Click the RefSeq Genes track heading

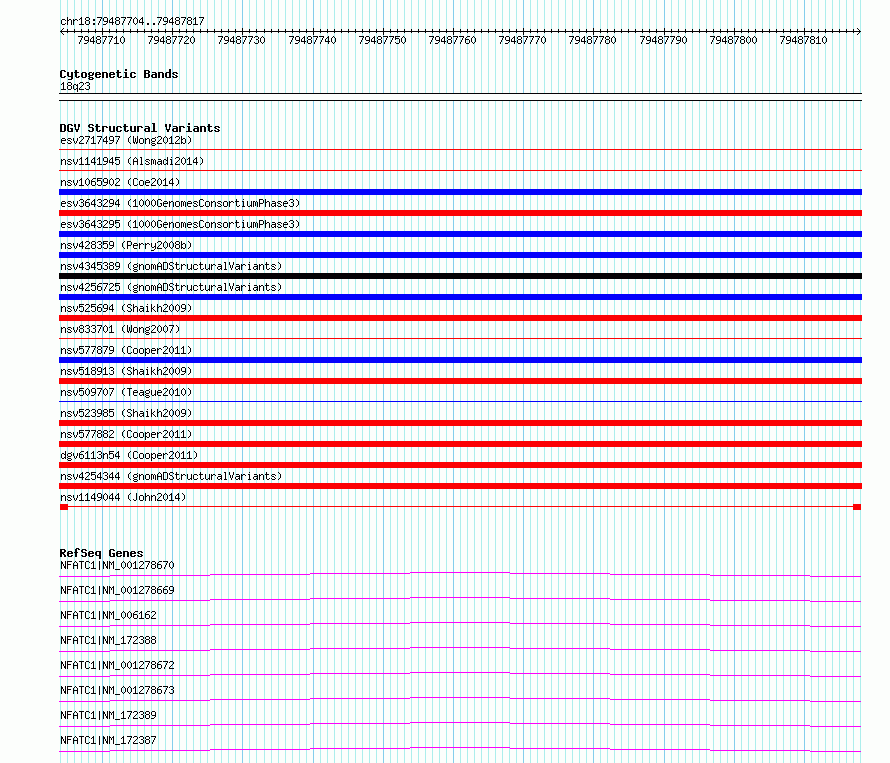click(x=101, y=553)
